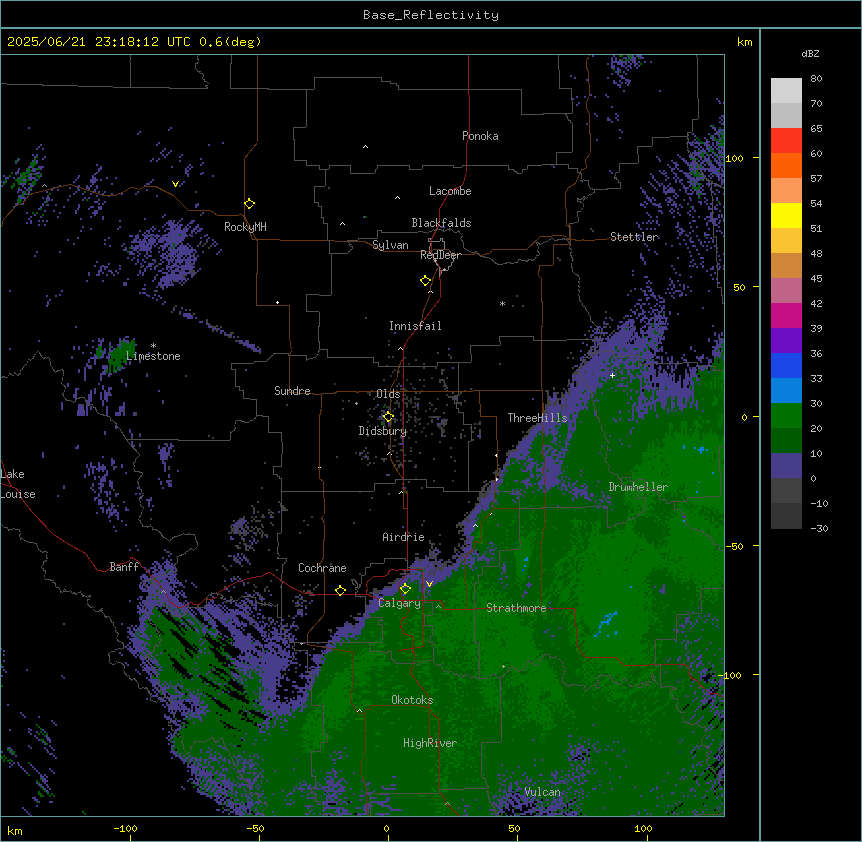Screen dimensions: 862x842
Task: Click the Ponoka city label
Action: (x=480, y=136)
